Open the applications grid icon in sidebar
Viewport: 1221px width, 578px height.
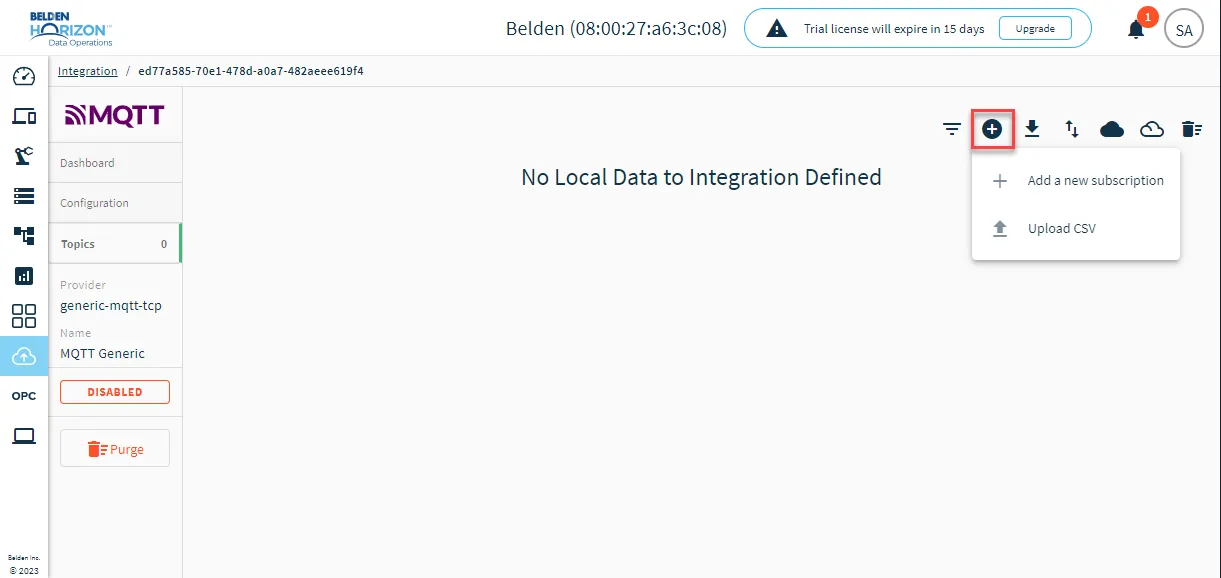[24, 316]
